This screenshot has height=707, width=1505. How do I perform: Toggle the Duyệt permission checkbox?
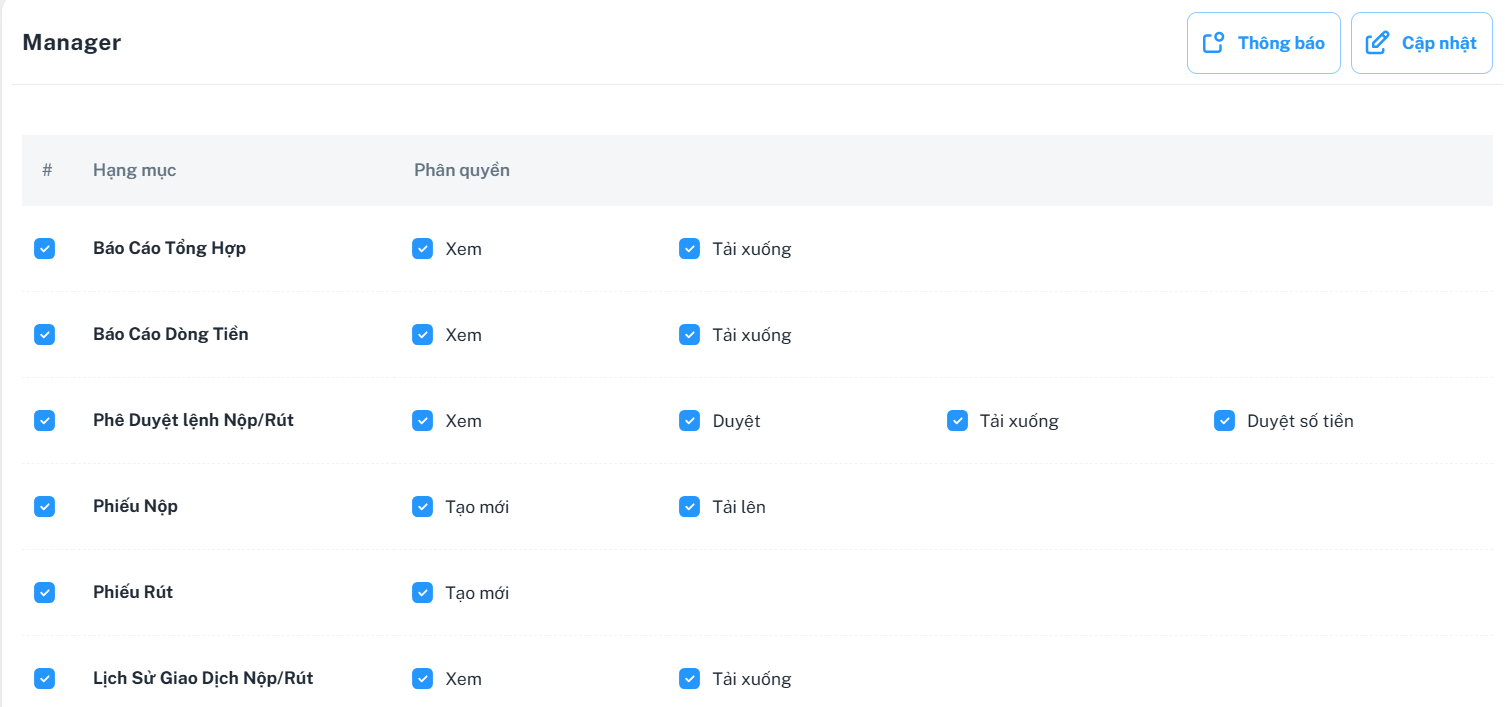click(x=689, y=421)
